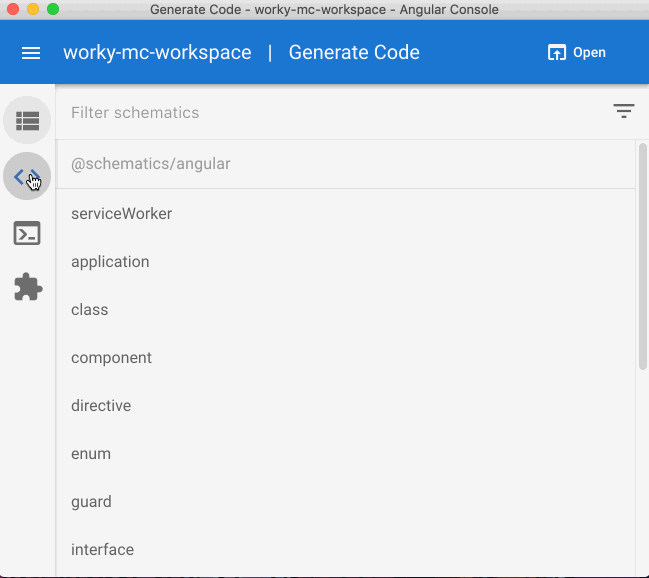Open the Projects list icon in sidebar
Image resolution: width=649 pixels, height=578 pixels.
coord(27,120)
